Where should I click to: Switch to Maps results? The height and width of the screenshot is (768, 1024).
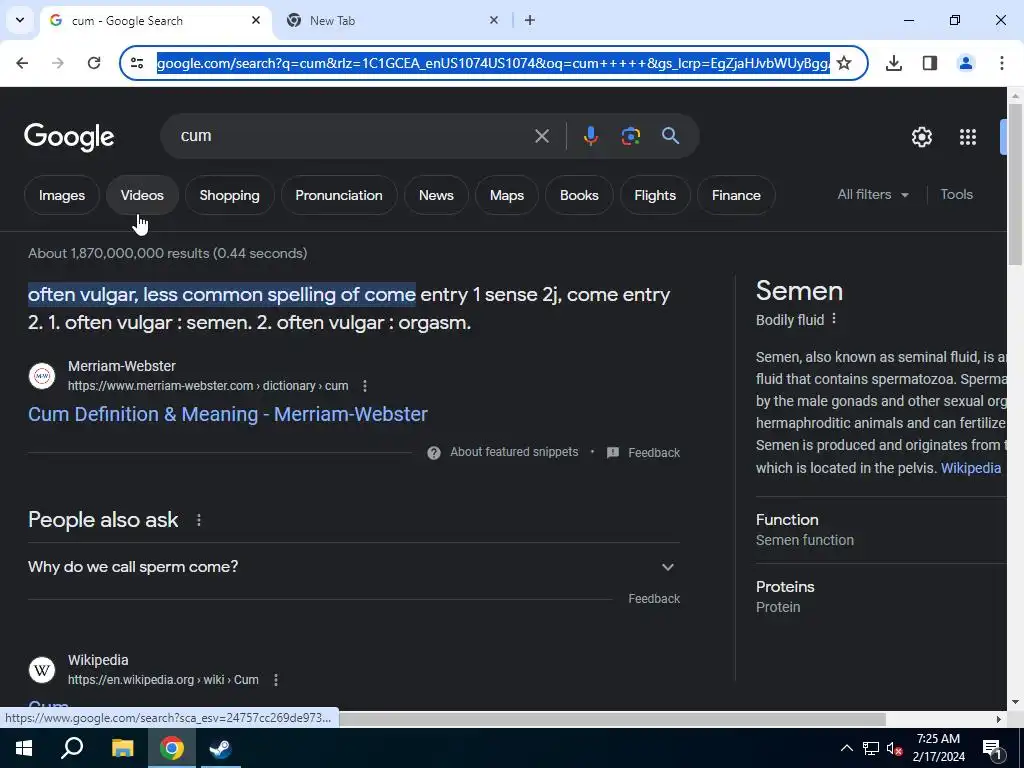(507, 195)
